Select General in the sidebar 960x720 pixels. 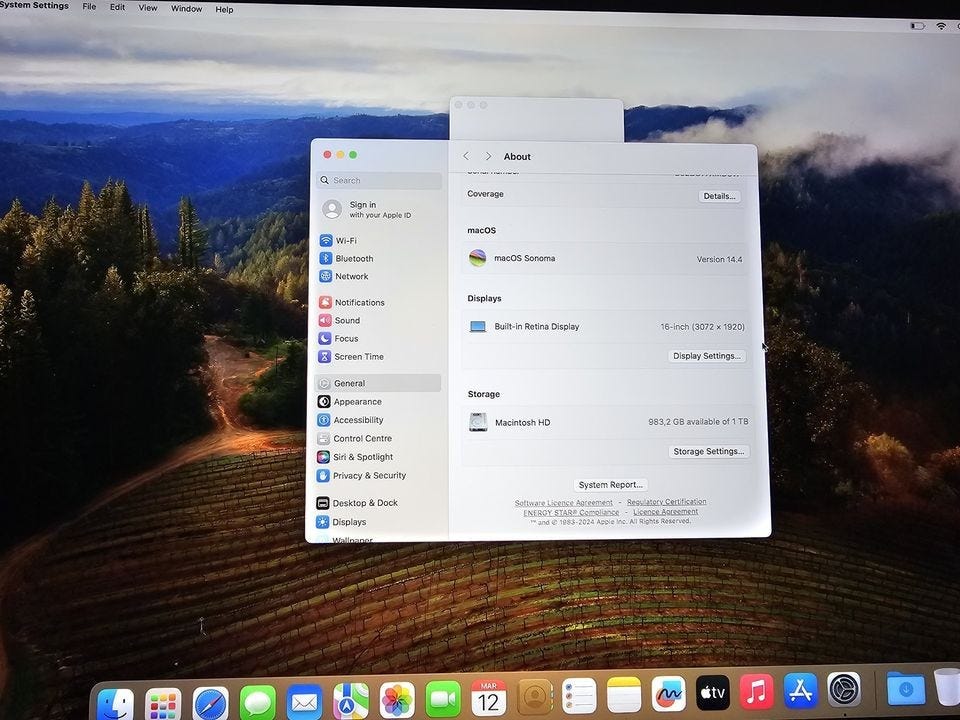pyautogui.click(x=377, y=383)
